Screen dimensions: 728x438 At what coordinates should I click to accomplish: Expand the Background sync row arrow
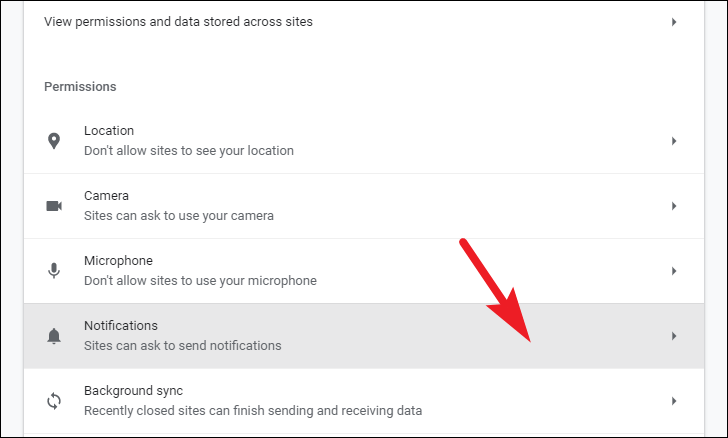[674, 401]
